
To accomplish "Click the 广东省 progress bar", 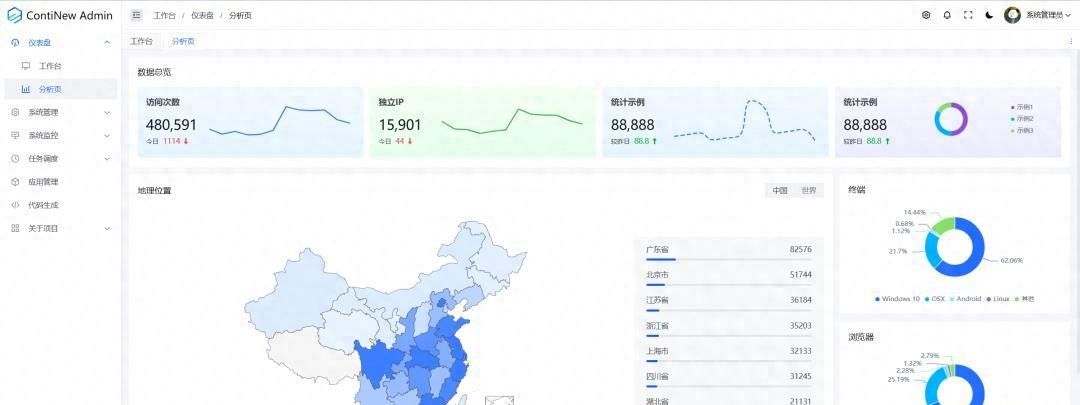I will (x=729, y=260).
